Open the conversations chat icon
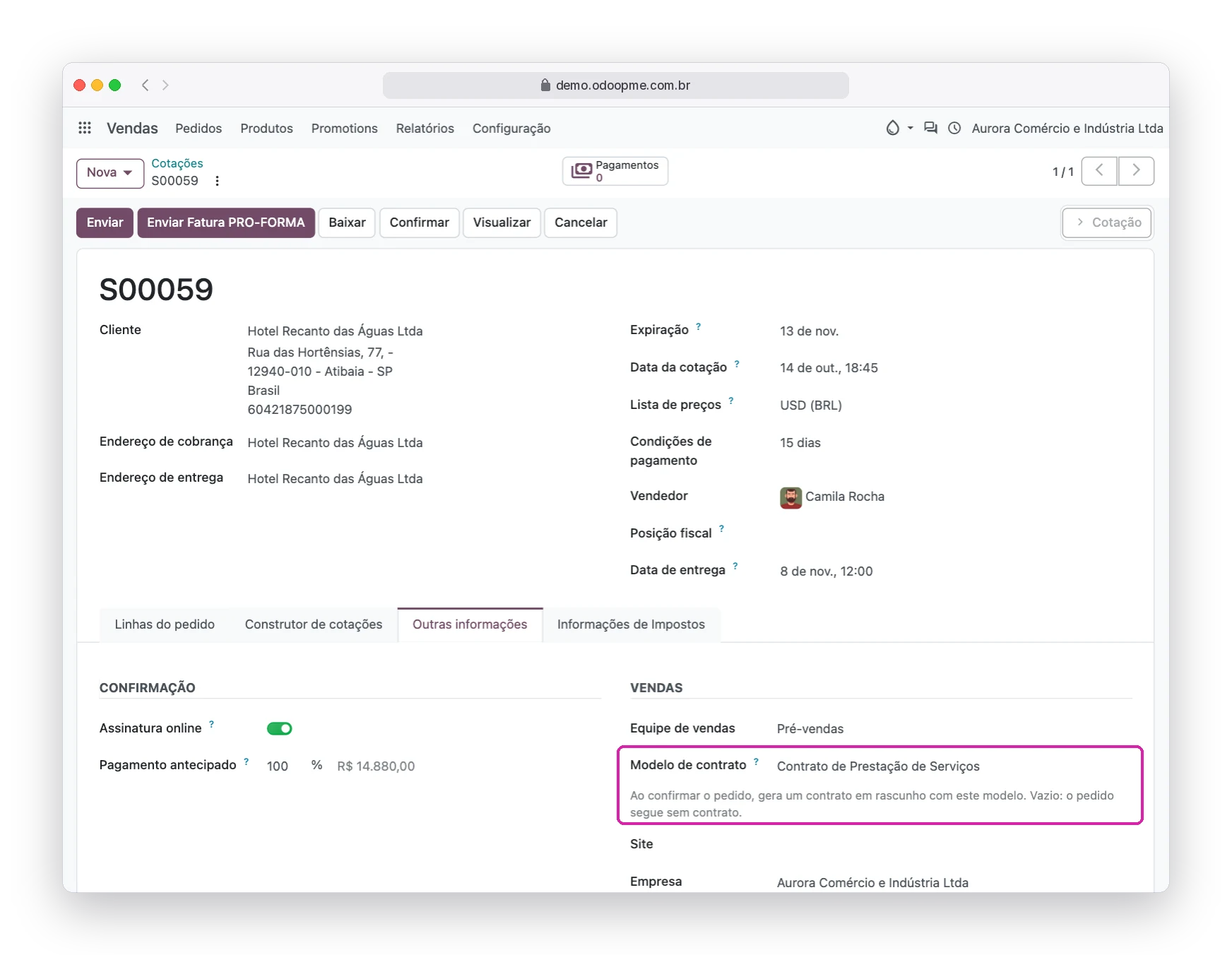This screenshot has width=1232, height=955. pyautogui.click(x=931, y=128)
